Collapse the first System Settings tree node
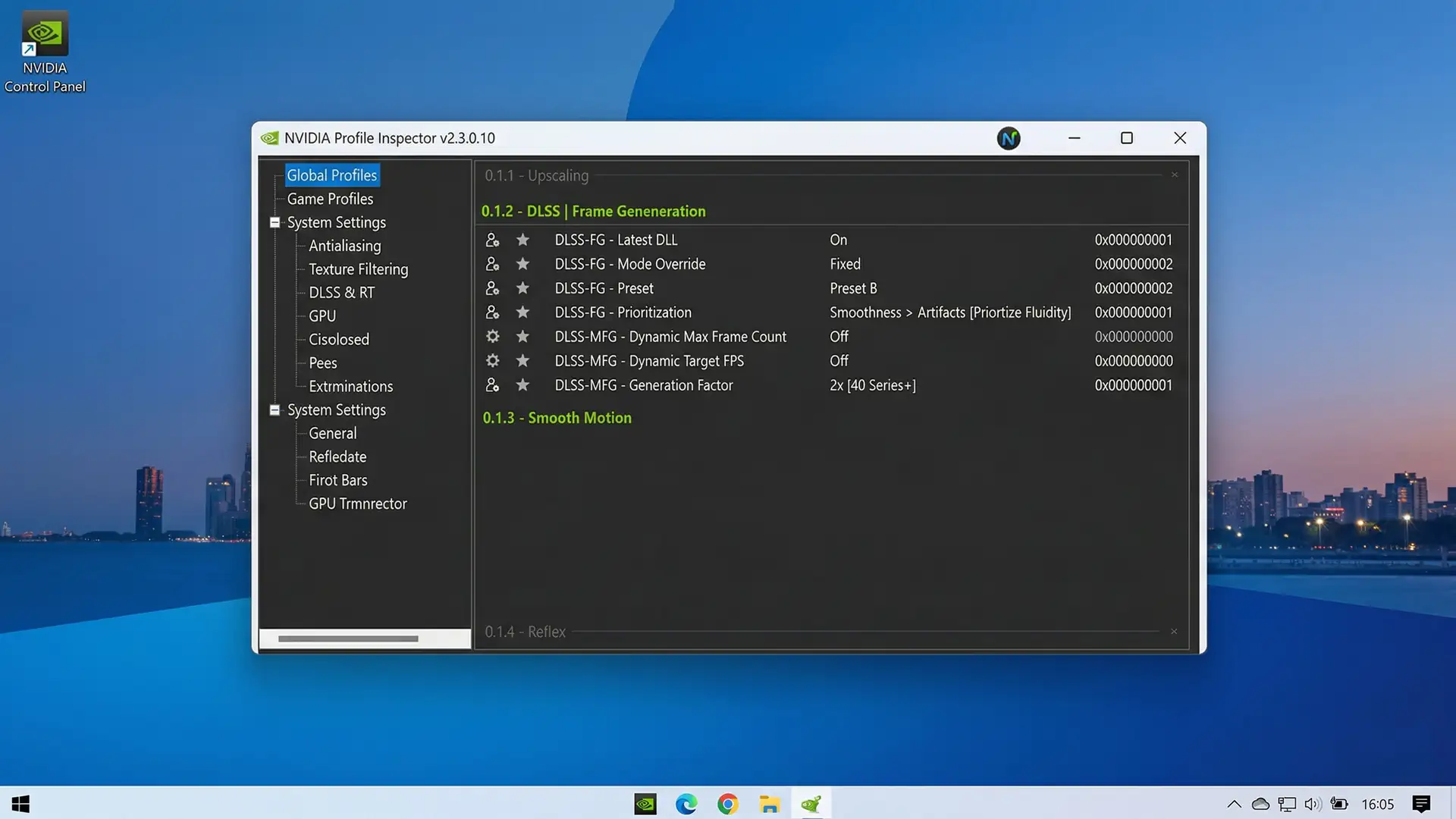Image resolution: width=1456 pixels, height=819 pixels. coord(275,223)
